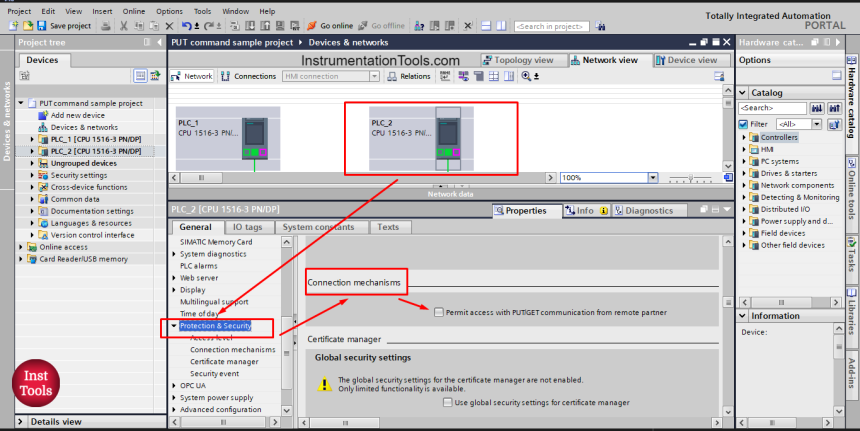
Task: Click the table grid icon in network toolbar
Action: pos(494,76)
